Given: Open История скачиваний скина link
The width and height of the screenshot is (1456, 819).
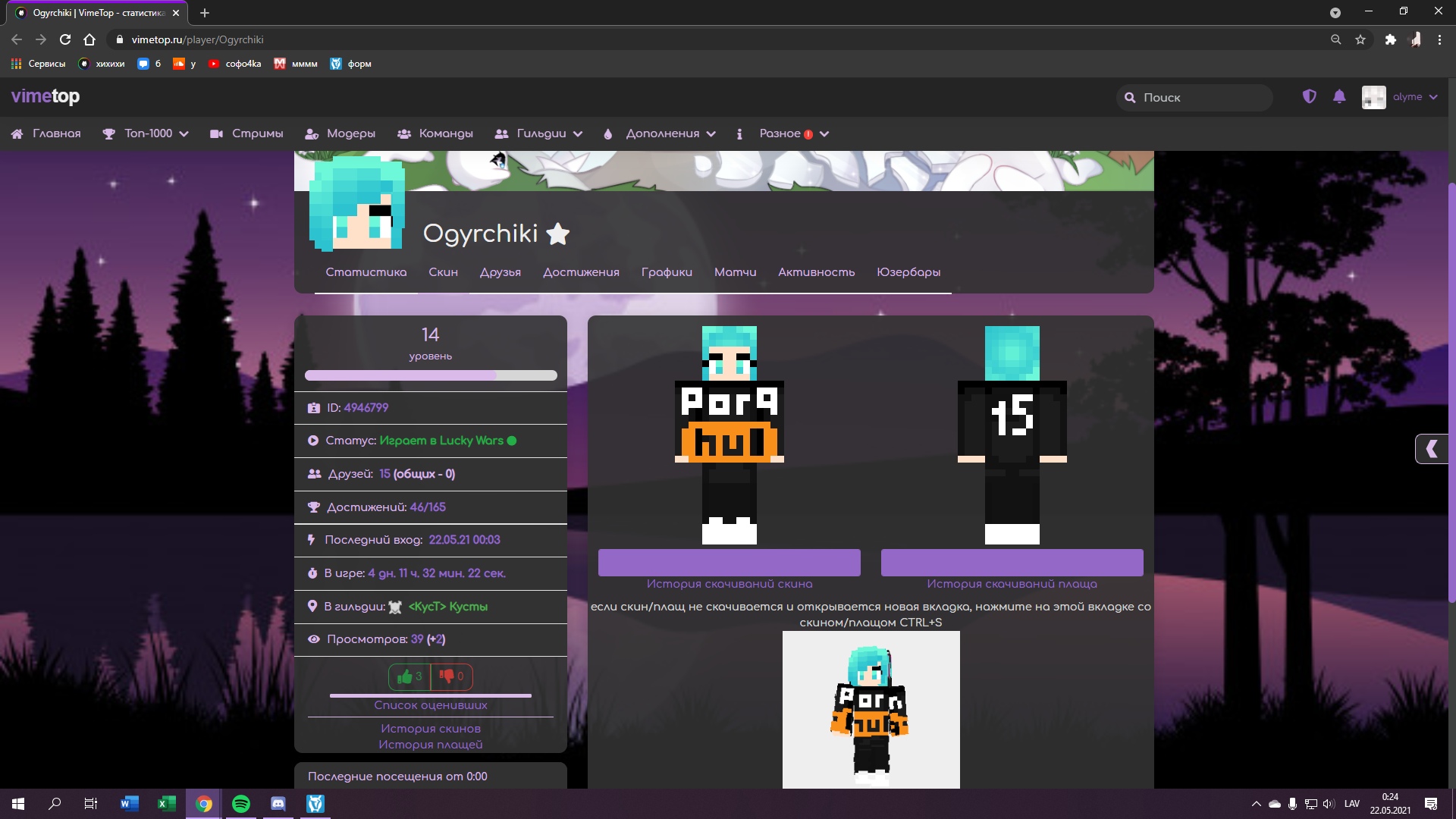Looking at the screenshot, I should (730, 584).
